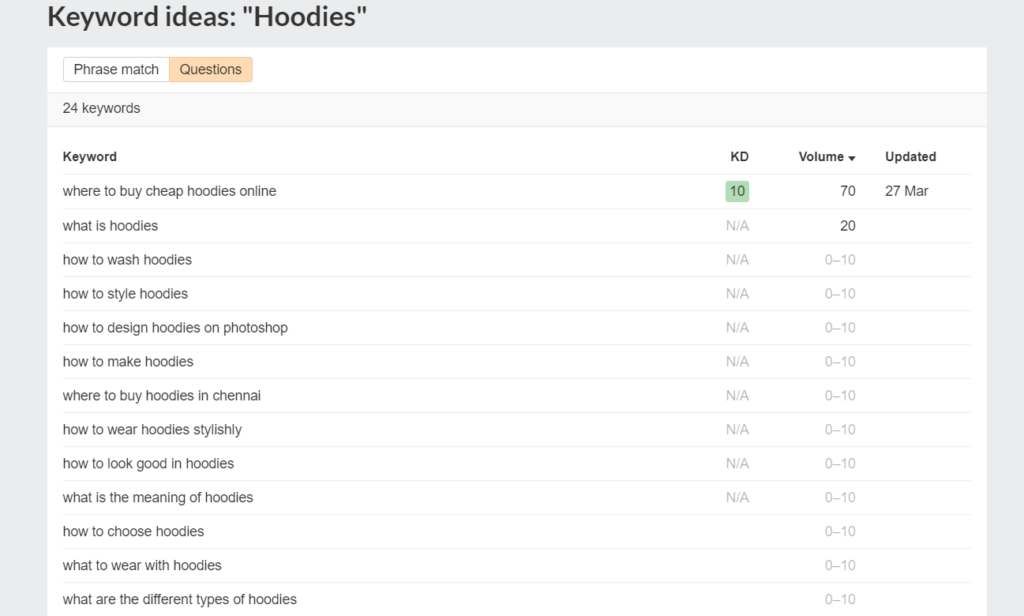Click how to wear hoodies stylishly

point(152,430)
